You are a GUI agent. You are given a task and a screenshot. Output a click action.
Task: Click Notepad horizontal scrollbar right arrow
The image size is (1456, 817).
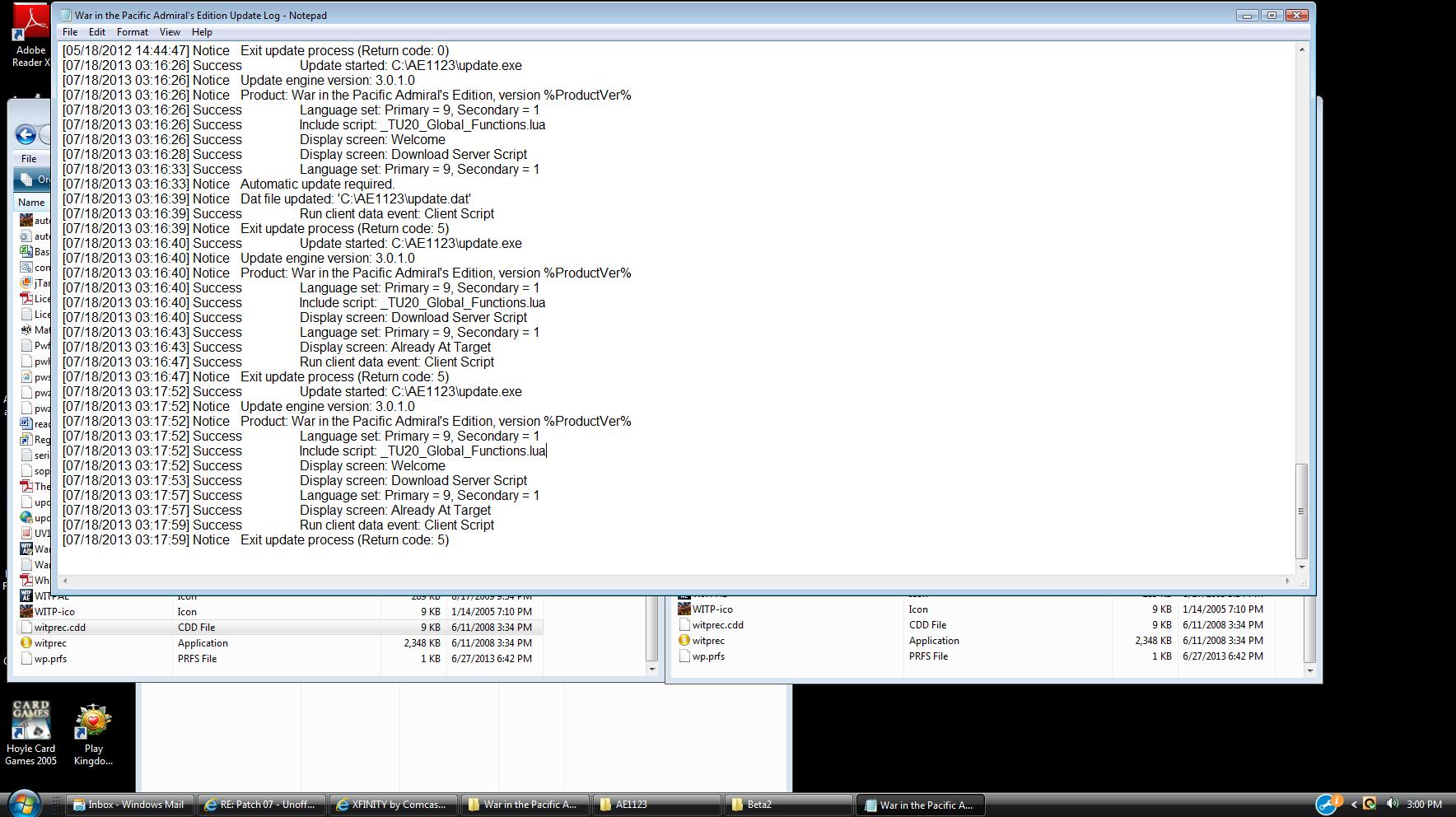(x=1287, y=581)
